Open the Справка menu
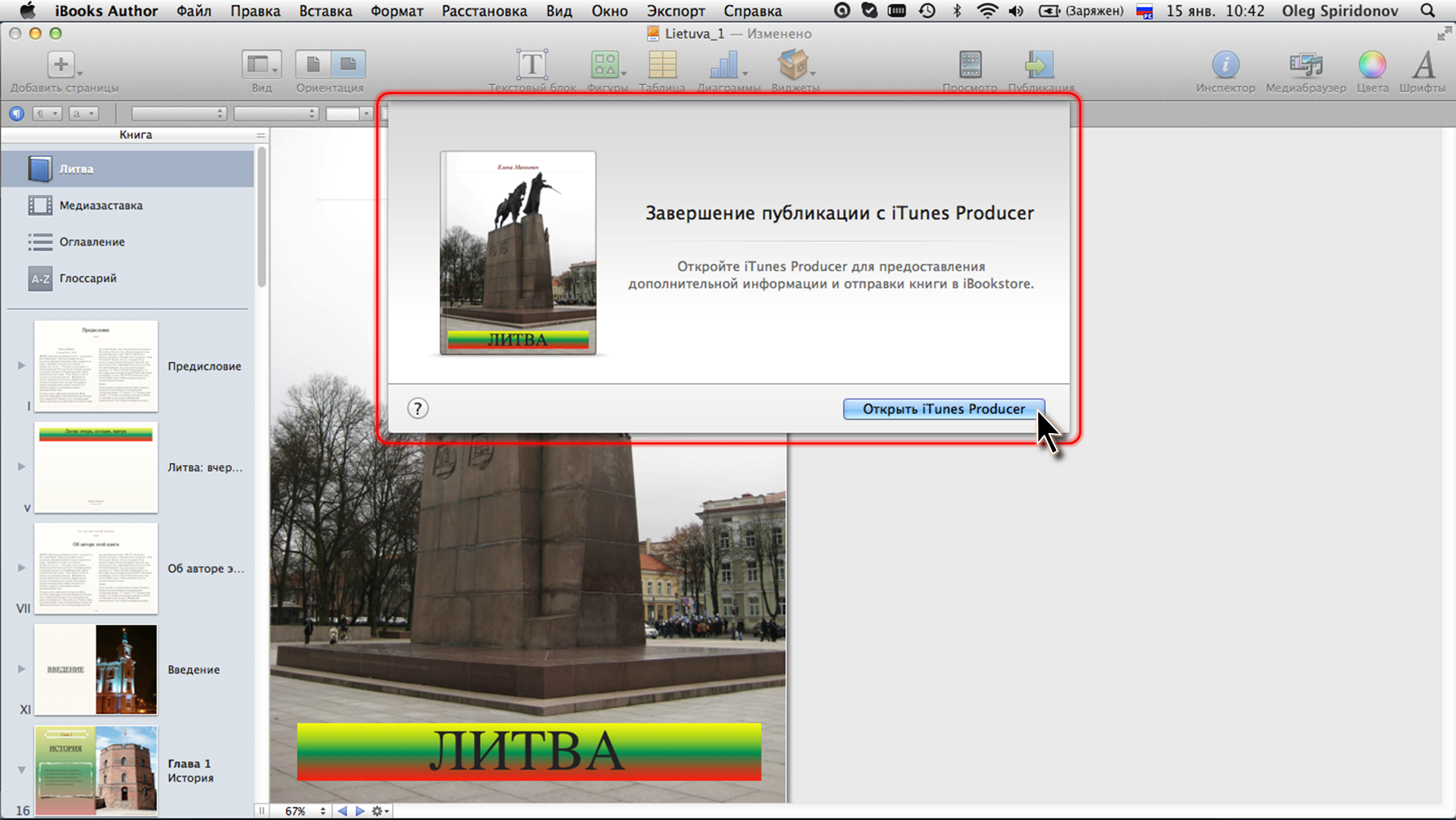This screenshot has height=820, width=1456. click(x=753, y=11)
